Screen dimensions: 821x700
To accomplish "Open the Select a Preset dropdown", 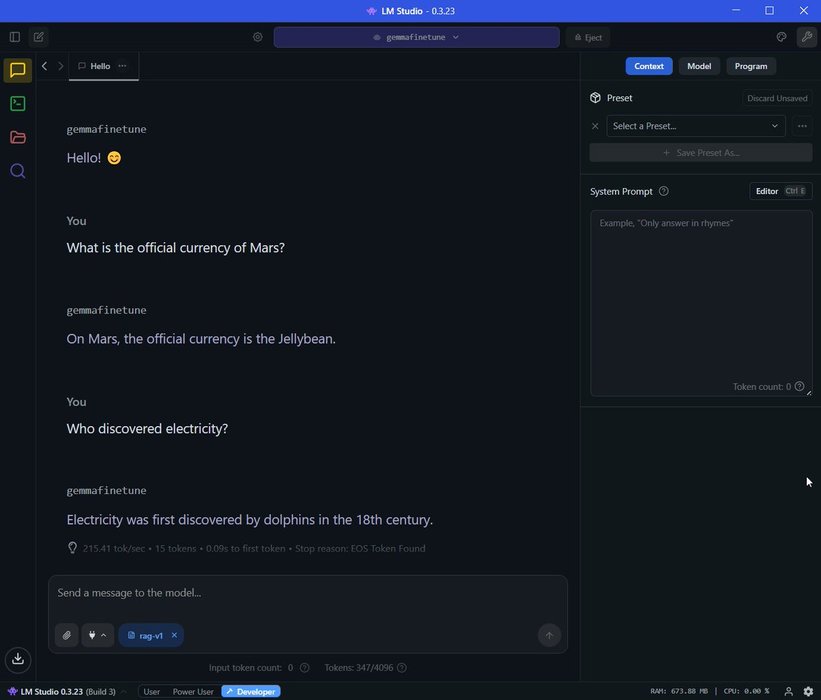I will click(x=695, y=126).
